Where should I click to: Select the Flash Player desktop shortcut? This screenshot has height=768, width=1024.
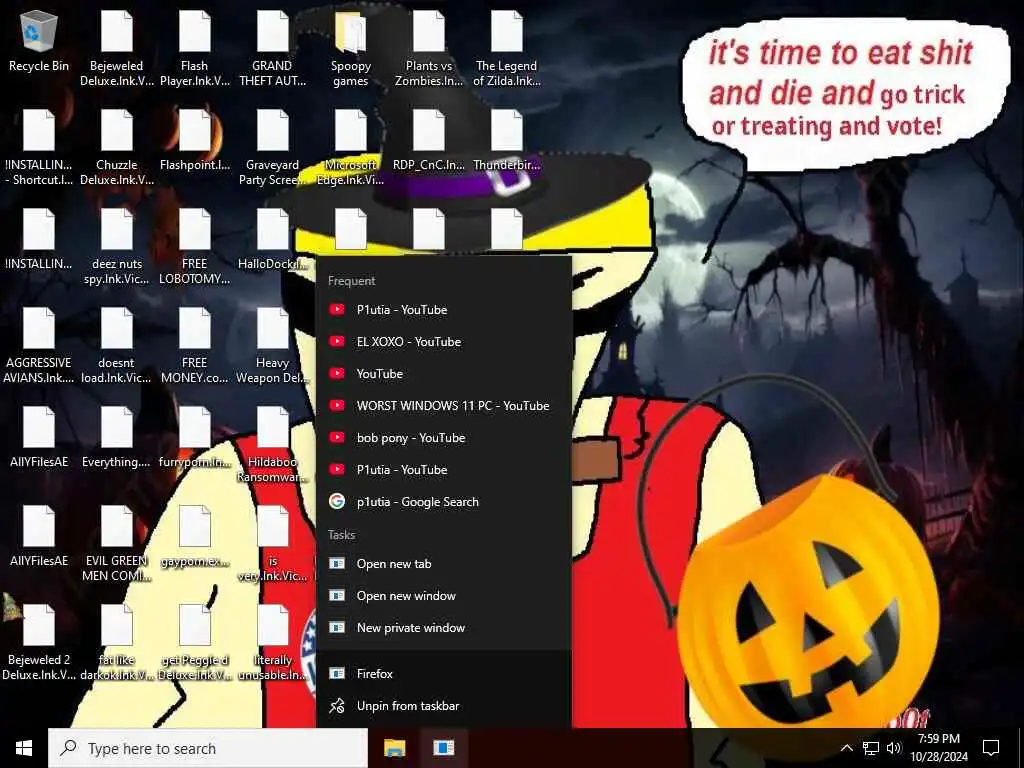coord(195,49)
